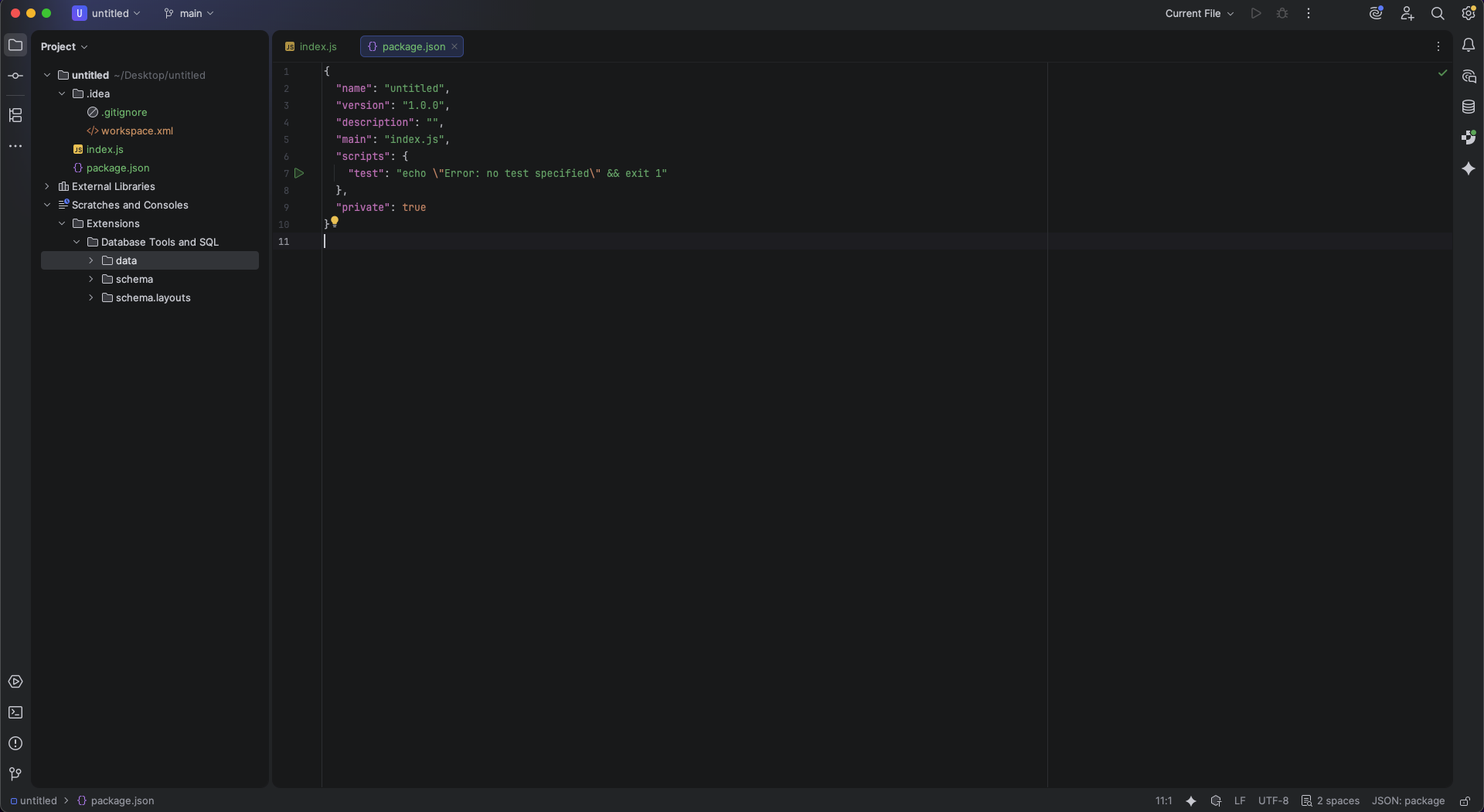Image resolution: width=1484 pixels, height=812 pixels.
Task: Toggle the Project tool window folder icon
Action: tap(15, 46)
